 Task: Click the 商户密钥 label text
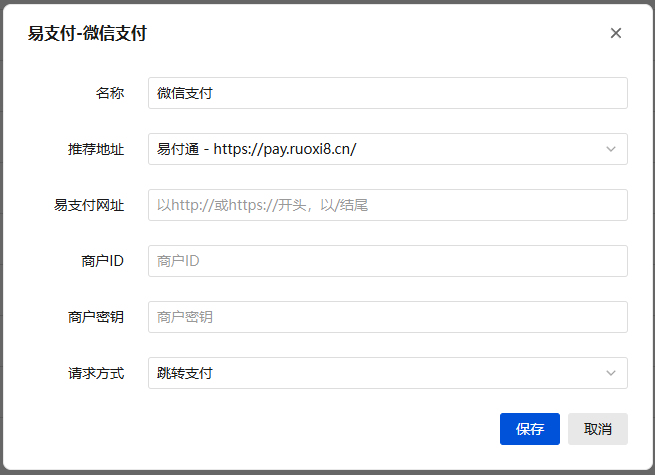[96, 317]
